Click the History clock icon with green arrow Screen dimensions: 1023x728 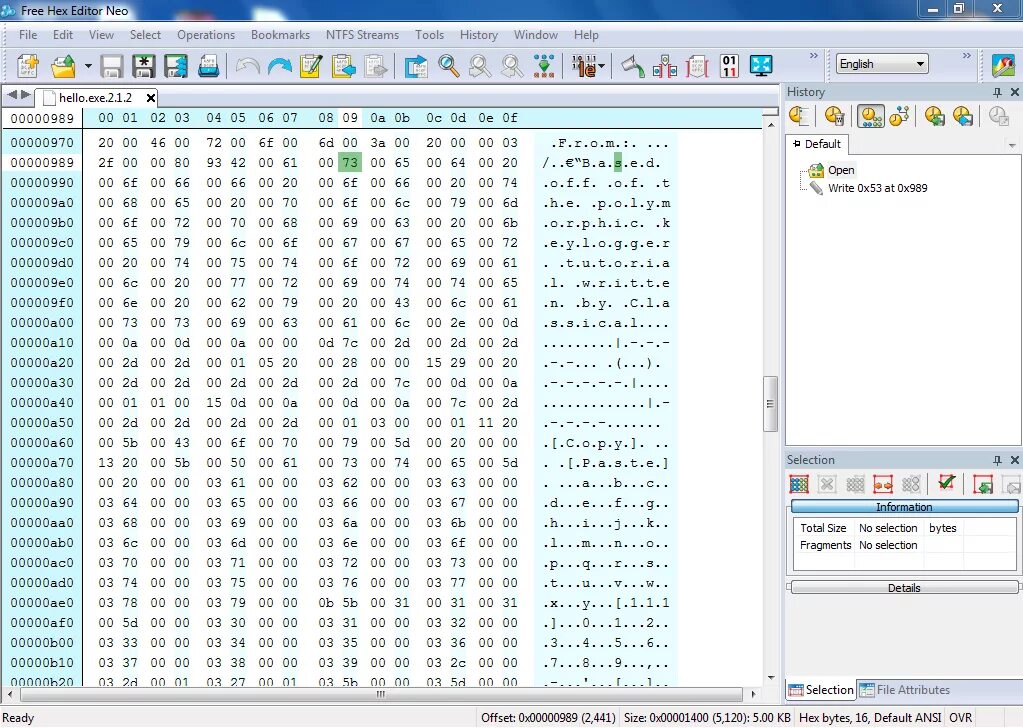tap(934, 116)
